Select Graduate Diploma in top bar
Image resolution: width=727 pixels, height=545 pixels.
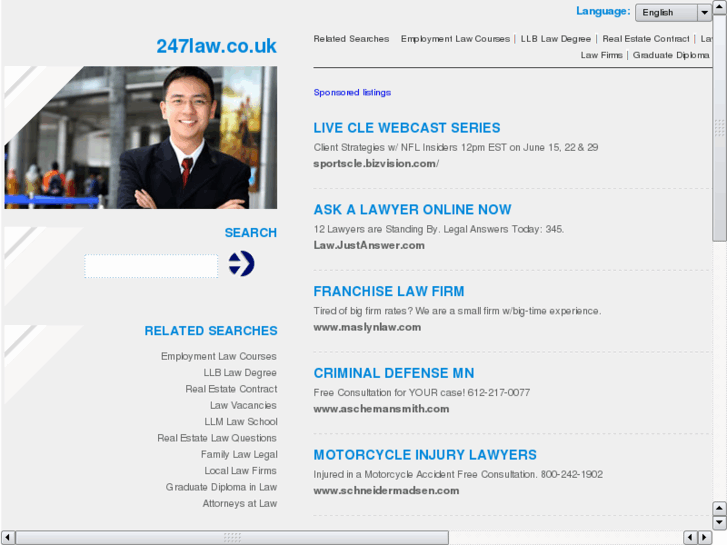pos(671,55)
